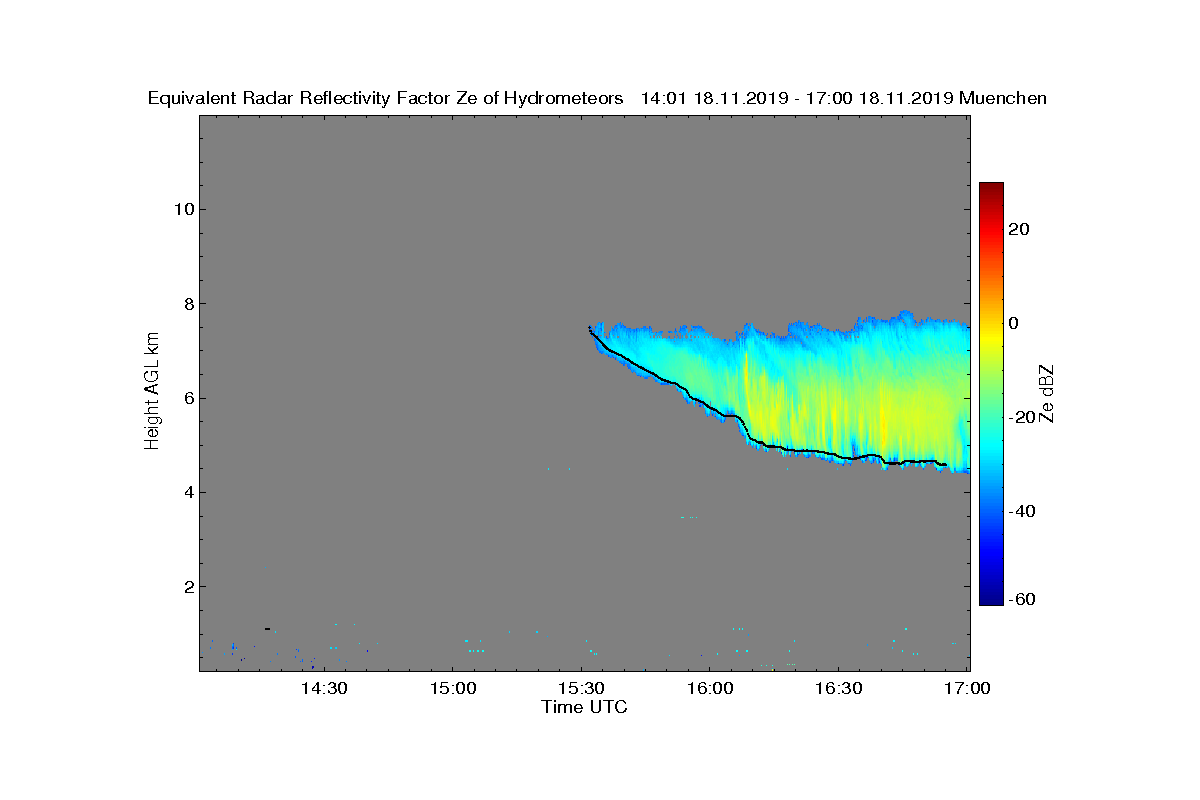This screenshot has width=1200, height=800.
Task: Click the y-axis tick label "10"
Action: click(183, 209)
